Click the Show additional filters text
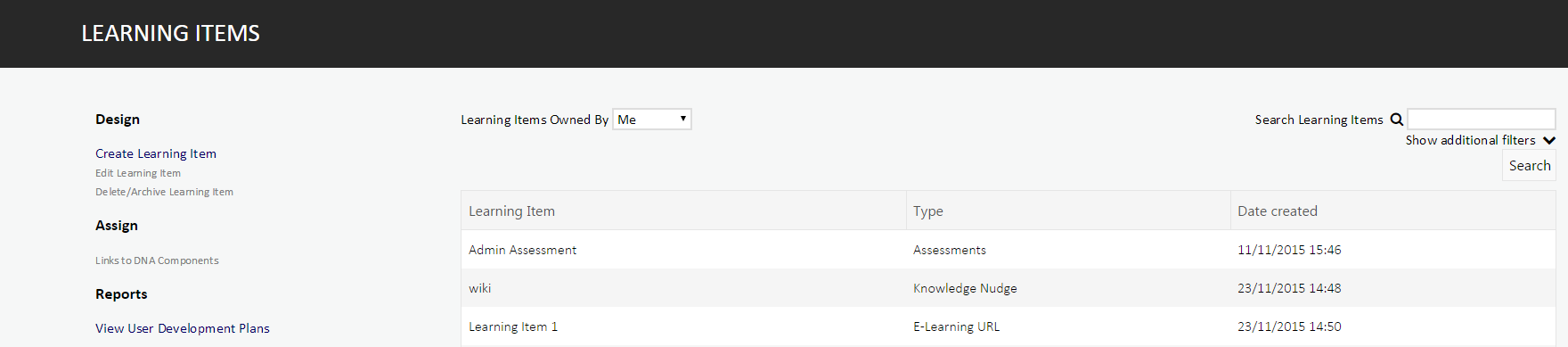This screenshot has width=1568, height=347. click(x=1470, y=140)
